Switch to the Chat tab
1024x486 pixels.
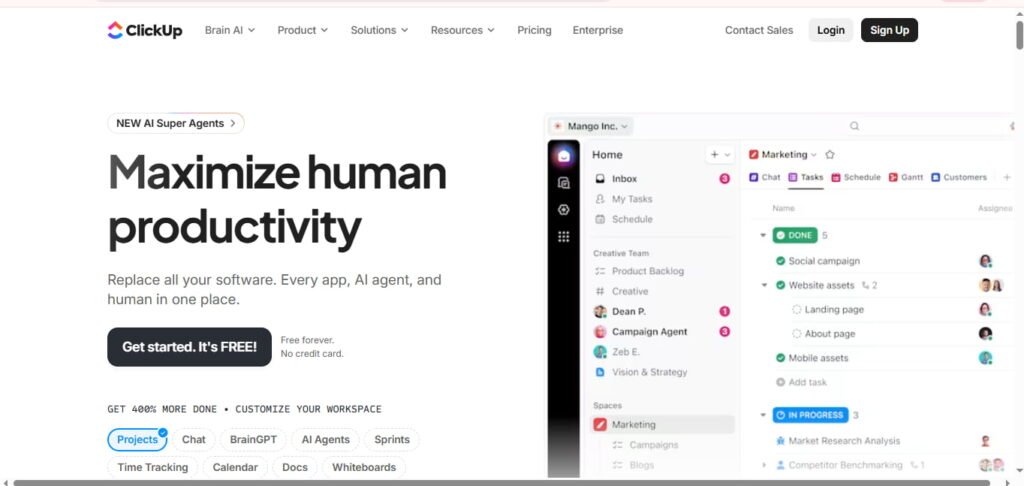[x=765, y=177]
